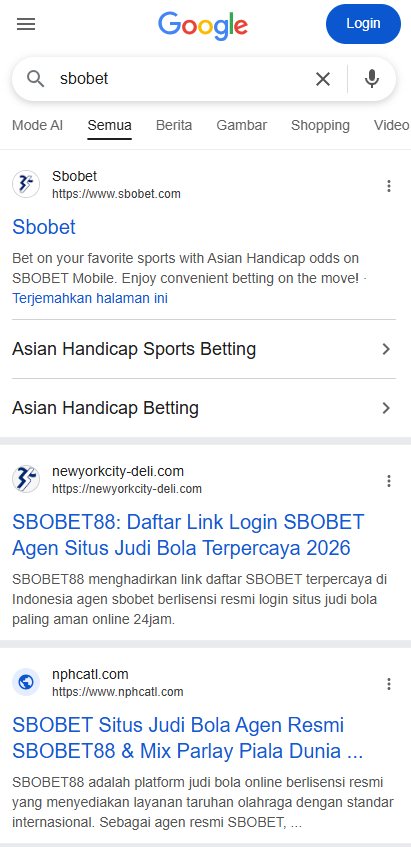The image size is (411, 847).
Task: Switch to the Berita tab
Action: tap(174, 125)
